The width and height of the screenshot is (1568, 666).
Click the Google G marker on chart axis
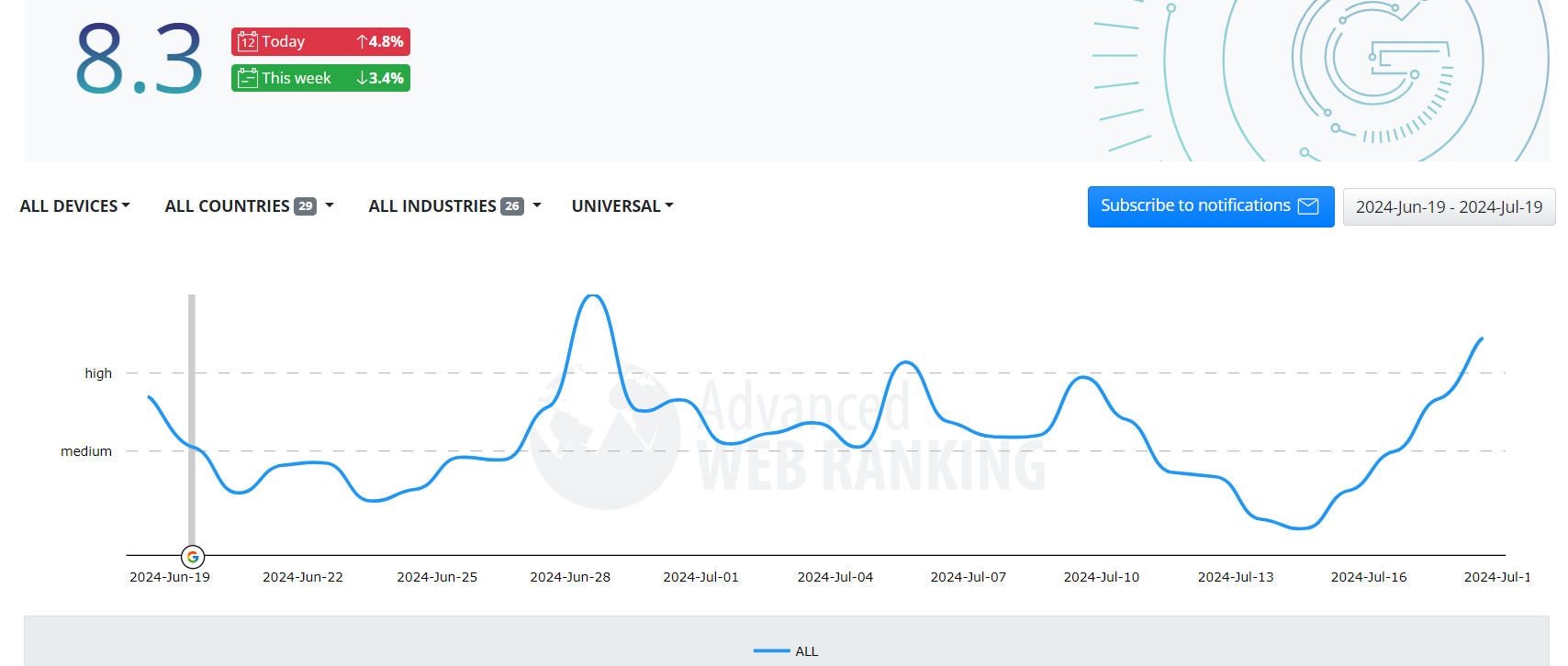[193, 557]
